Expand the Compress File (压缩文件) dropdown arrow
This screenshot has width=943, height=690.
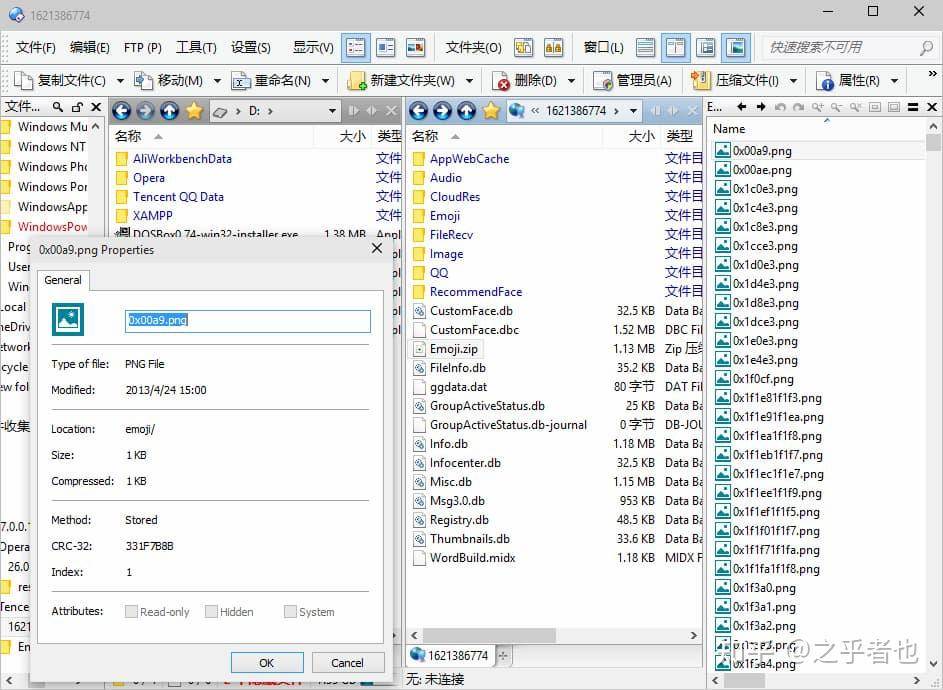(793, 81)
